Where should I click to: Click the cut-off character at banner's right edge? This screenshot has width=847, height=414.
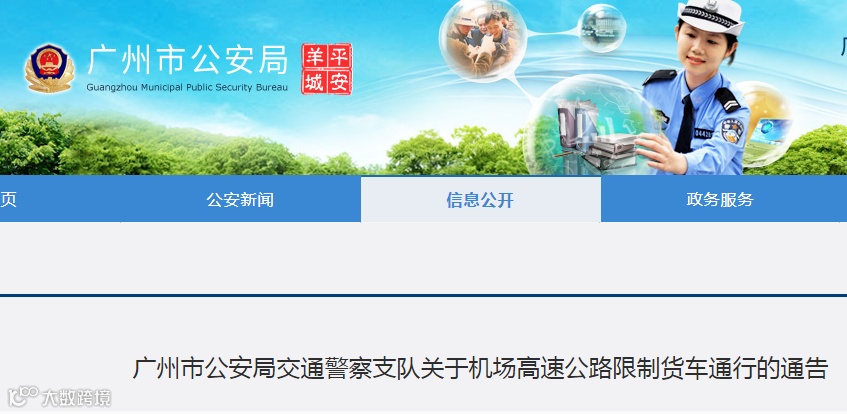pos(843,48)
